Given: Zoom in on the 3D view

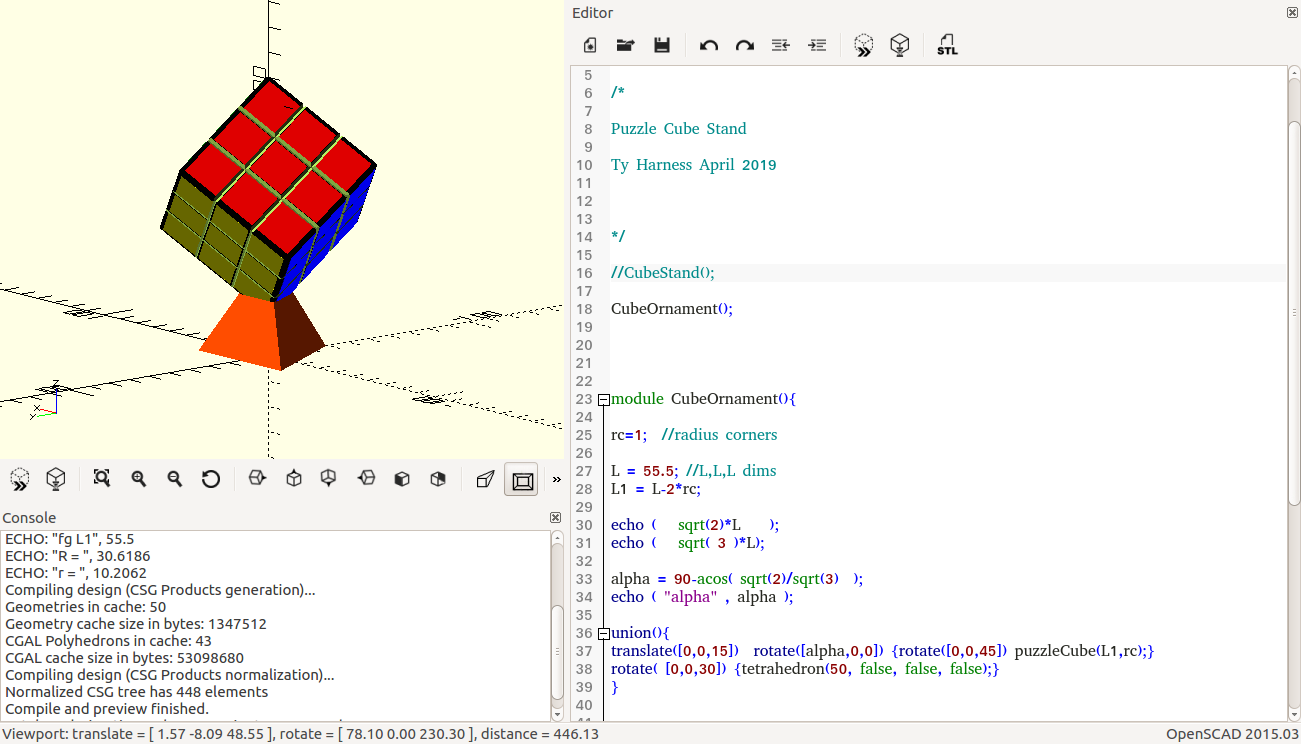Looking at the screenshot, I should (x=138, y=479).
